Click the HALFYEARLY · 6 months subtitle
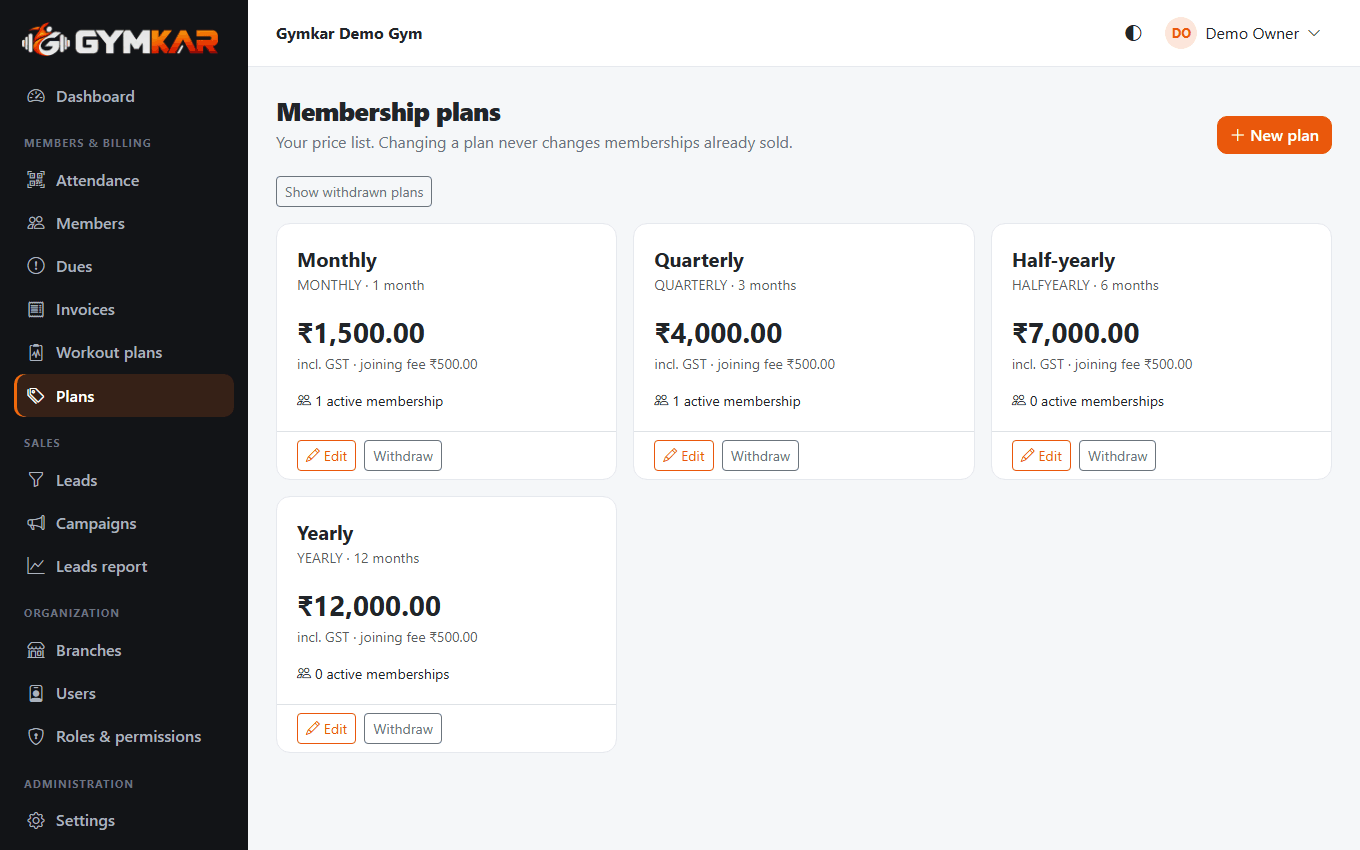 tap(1085, 285)
